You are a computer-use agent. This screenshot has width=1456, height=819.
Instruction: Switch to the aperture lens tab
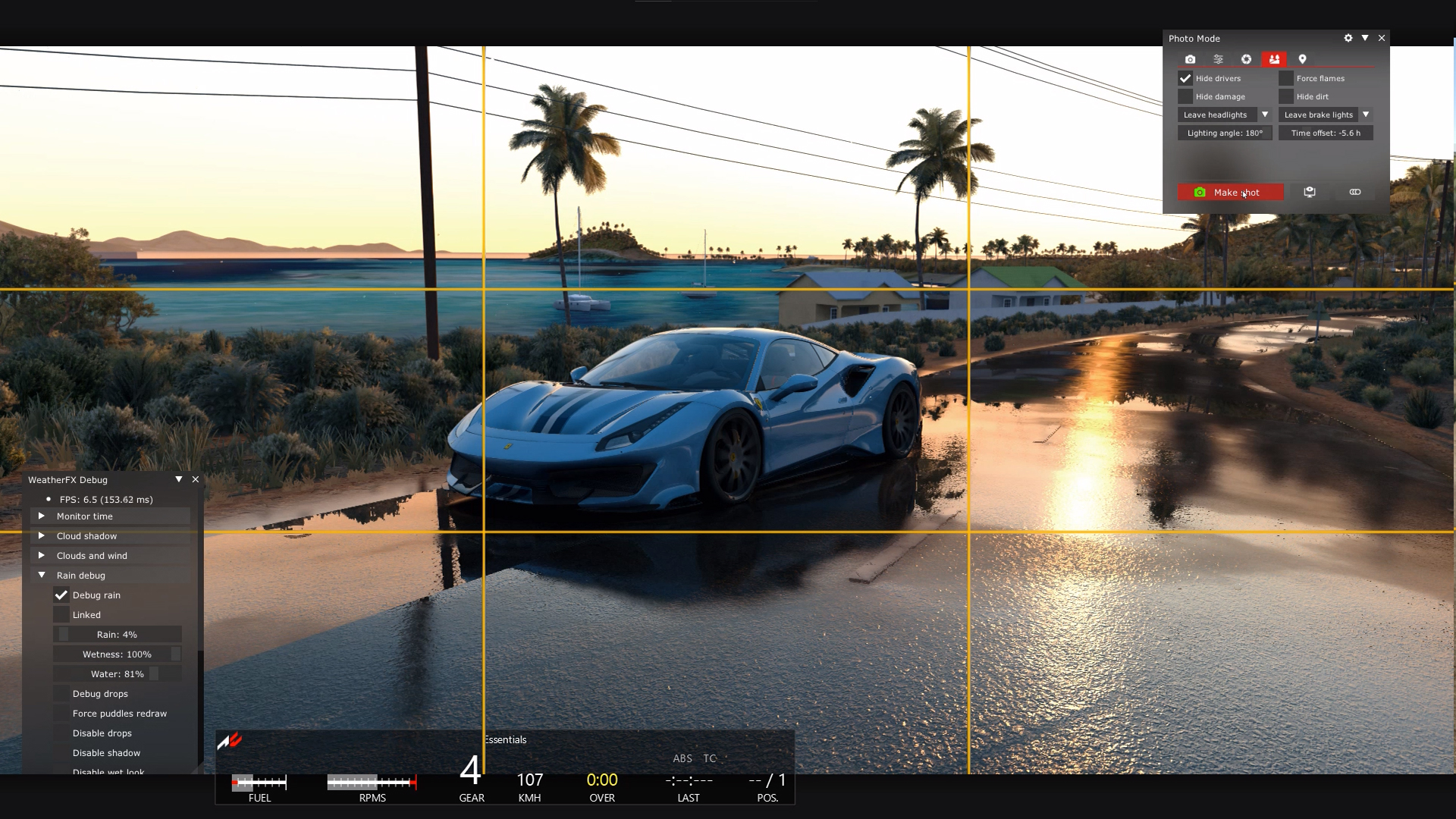[1246, 59]
